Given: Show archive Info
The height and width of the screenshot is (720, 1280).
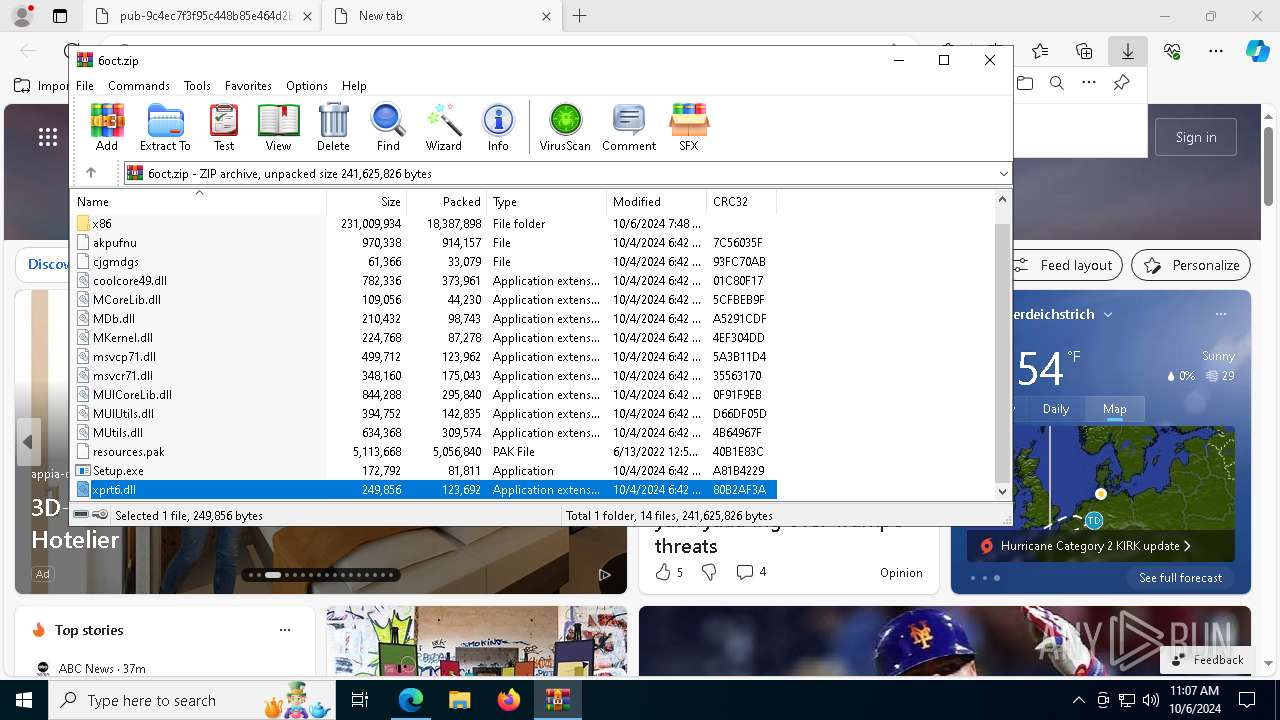Looking at the screenshot, I should pyautogui.click(x=498, y=127).
